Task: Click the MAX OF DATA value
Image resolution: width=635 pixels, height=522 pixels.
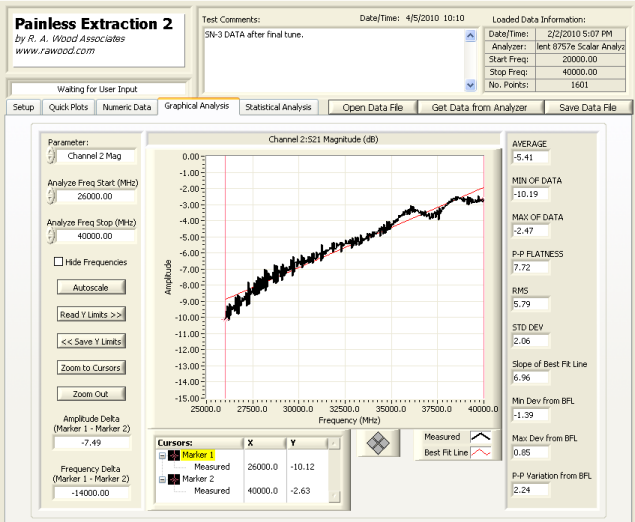Action: (531, 231)
